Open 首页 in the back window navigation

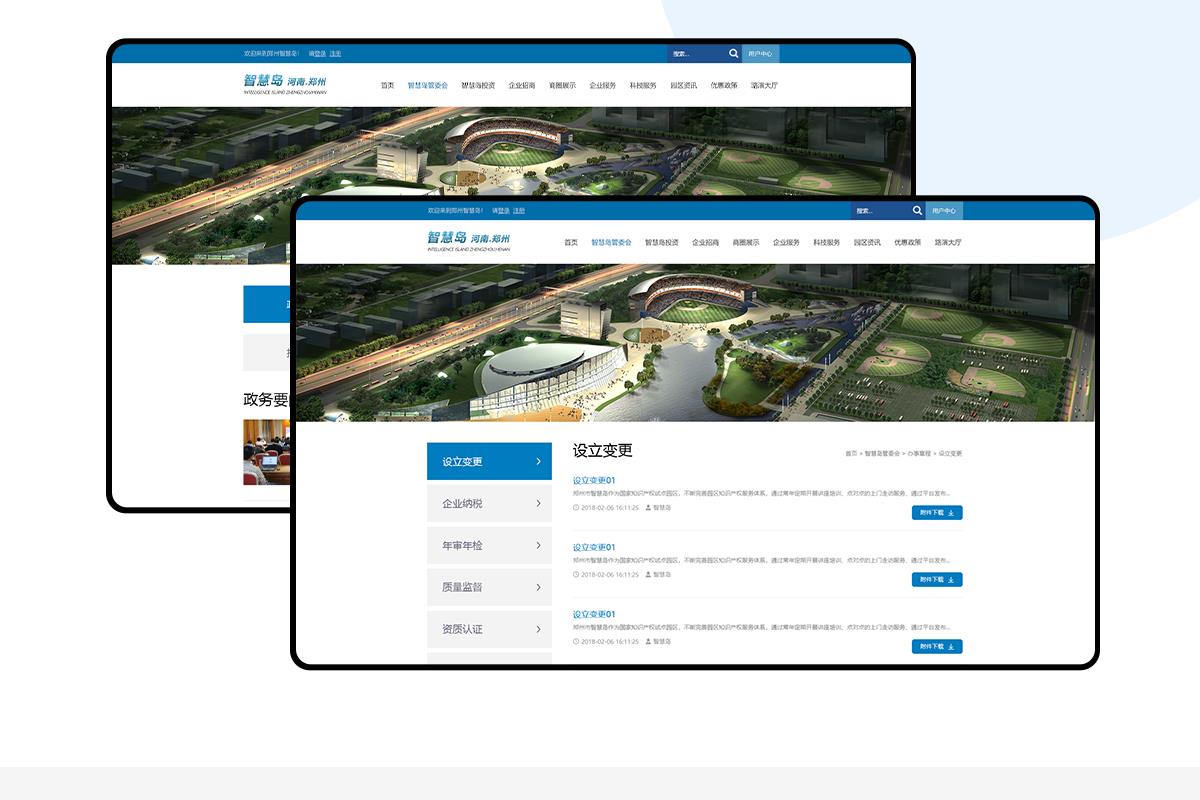click(x=388, y=86)
